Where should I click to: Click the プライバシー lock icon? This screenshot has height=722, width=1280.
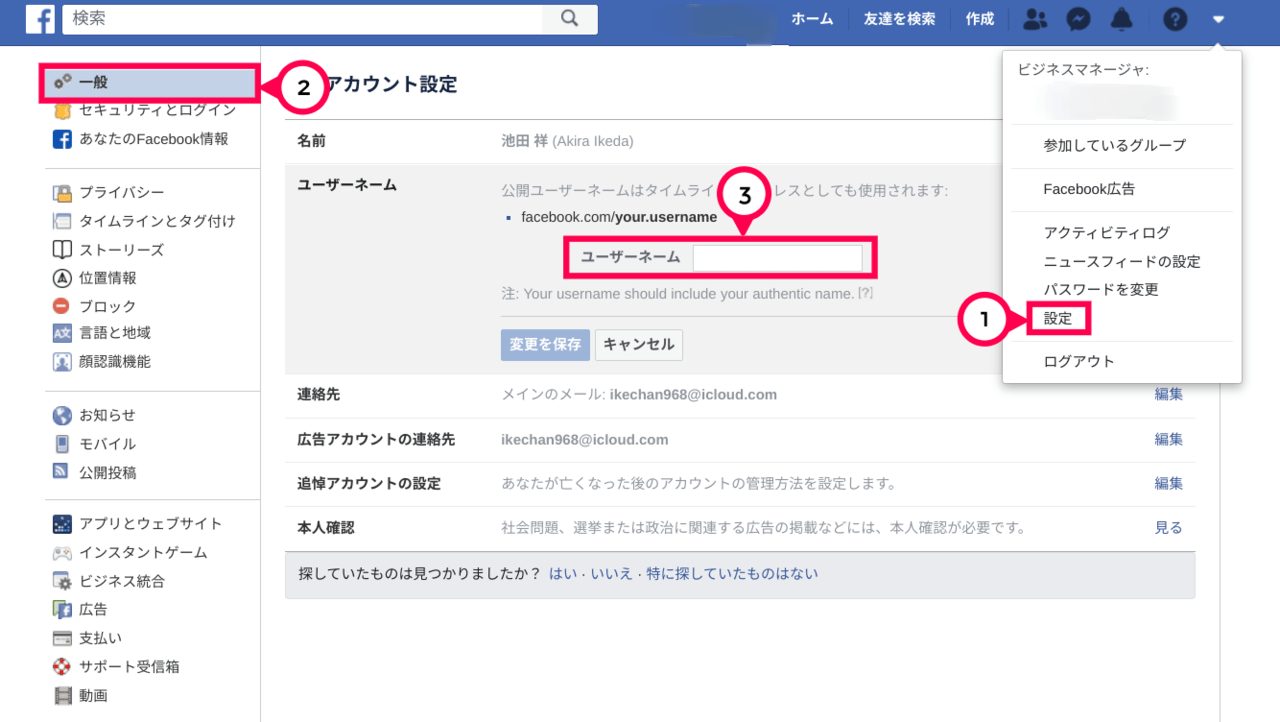[x=62, y=193]
